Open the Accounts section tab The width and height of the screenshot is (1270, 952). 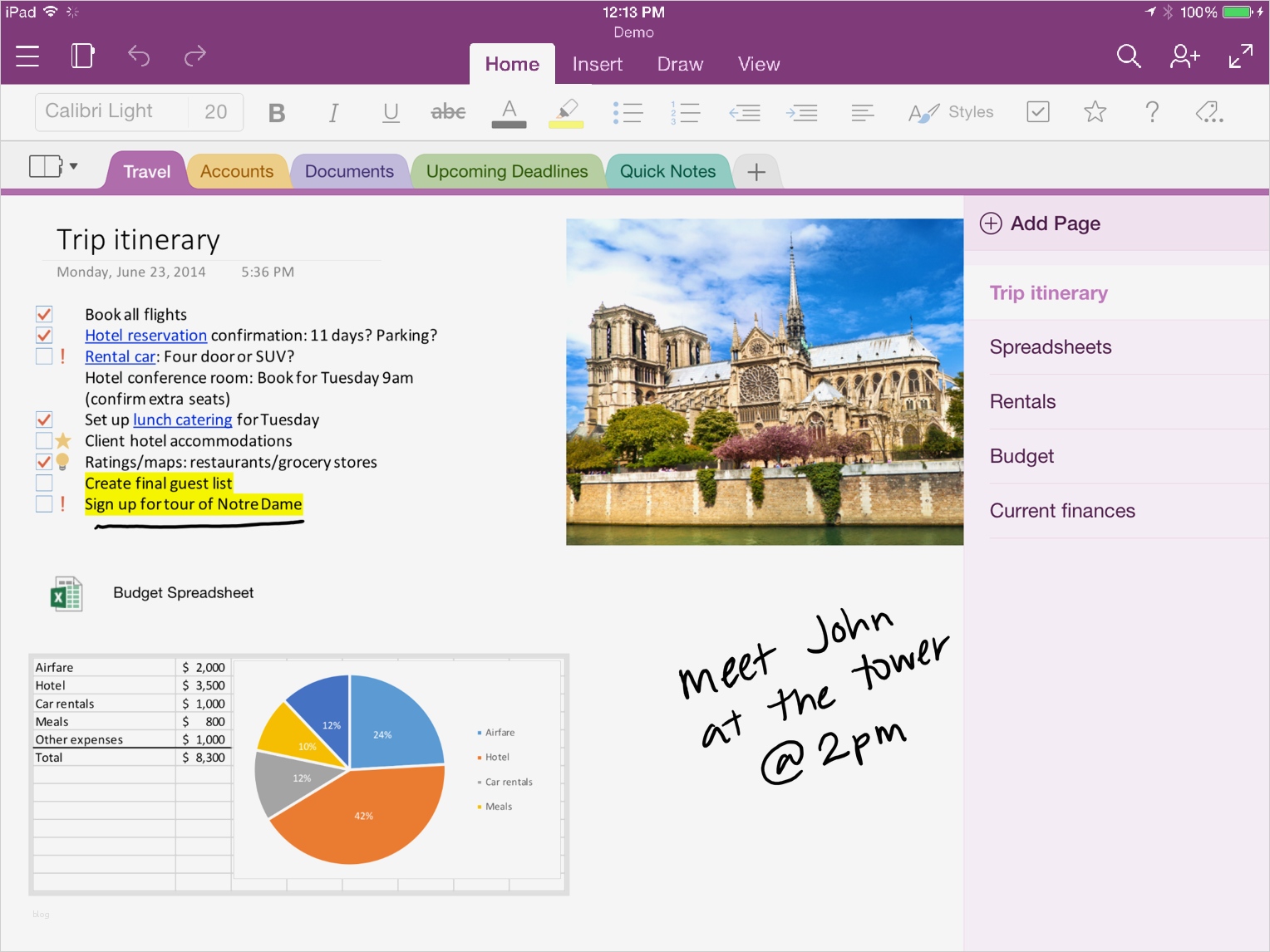tap(238, 170)
